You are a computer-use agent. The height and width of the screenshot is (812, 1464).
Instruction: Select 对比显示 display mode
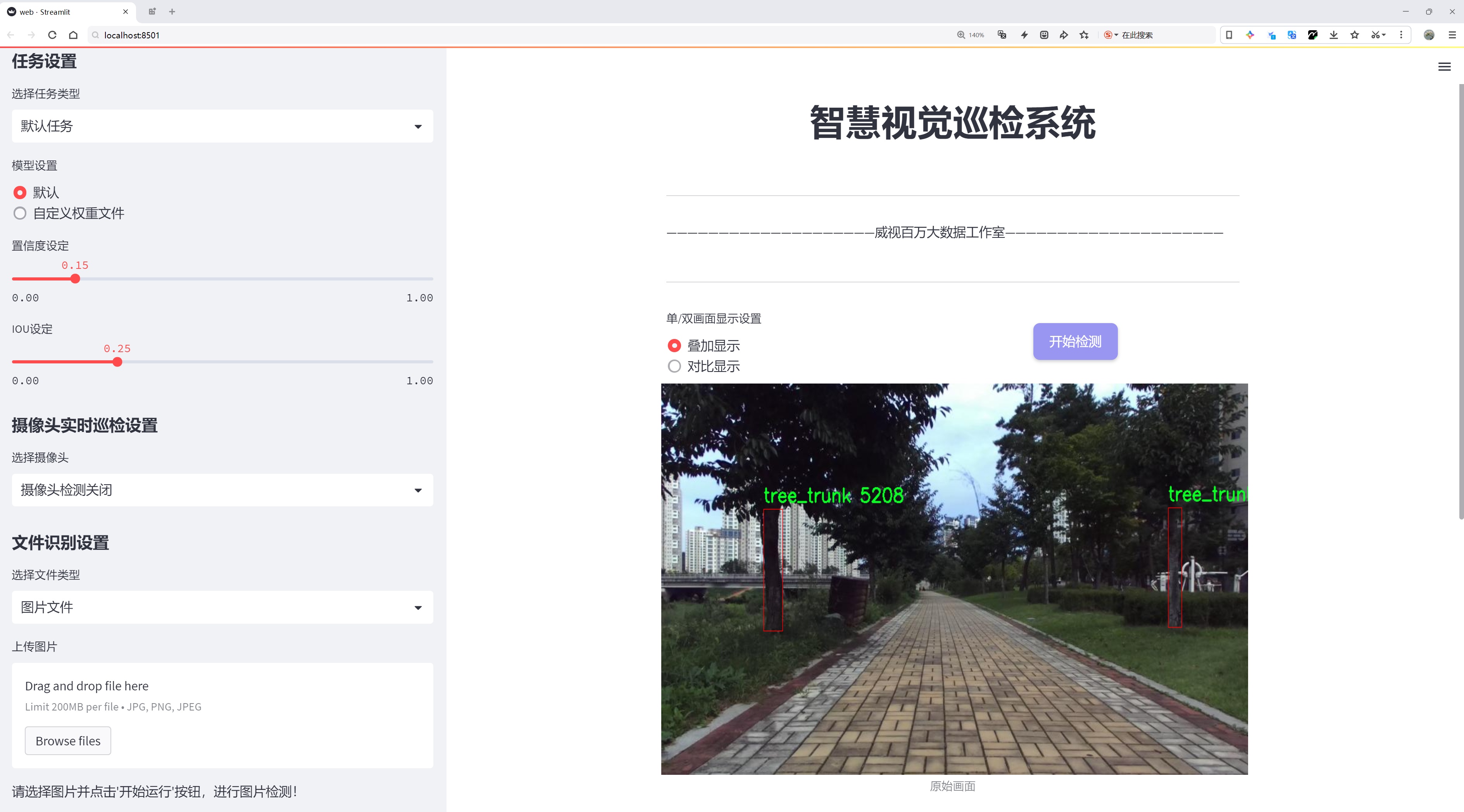click(674, 366)
